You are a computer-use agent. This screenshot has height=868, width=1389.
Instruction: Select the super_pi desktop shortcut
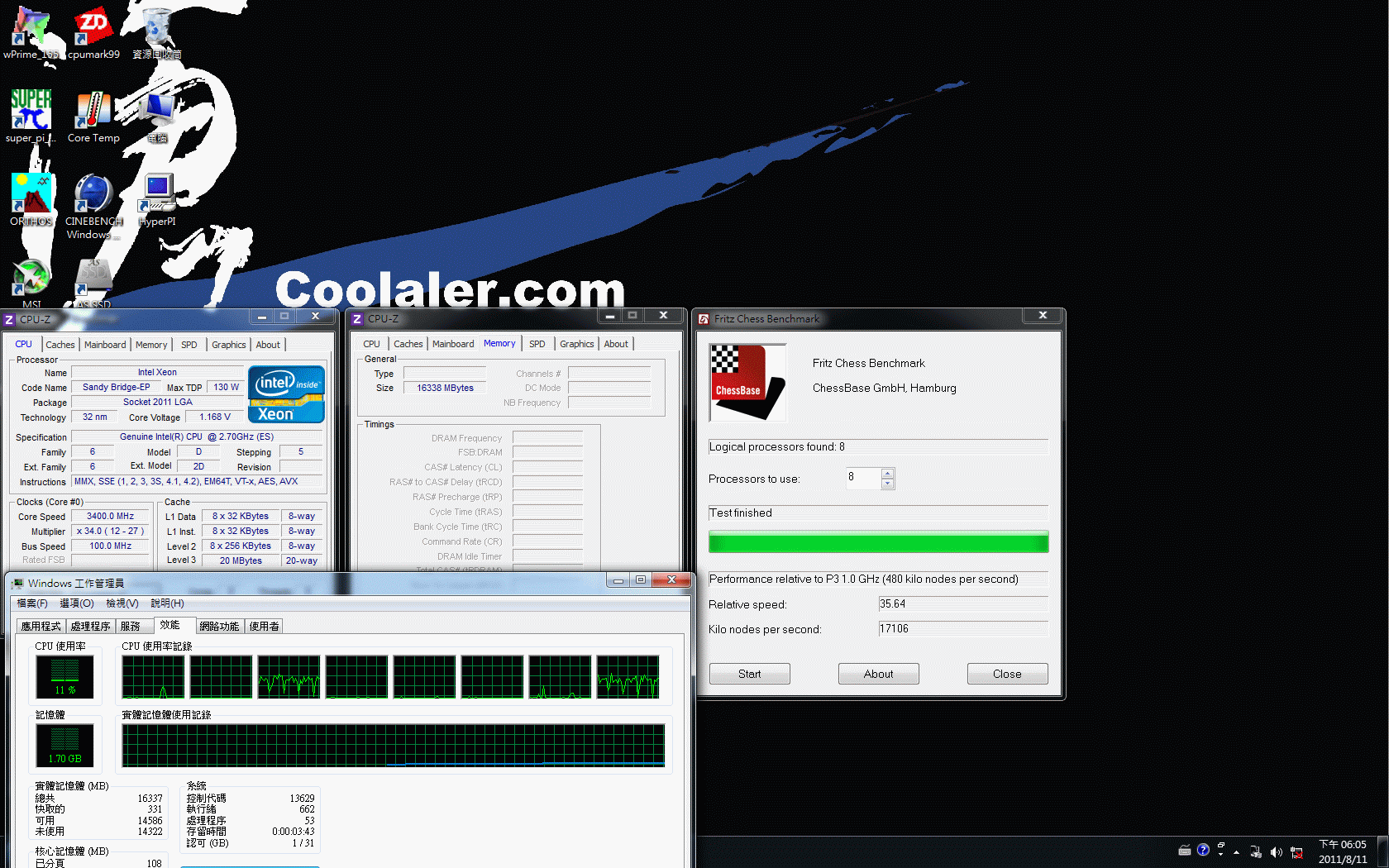pyautogui.click(x=31, y=116)
